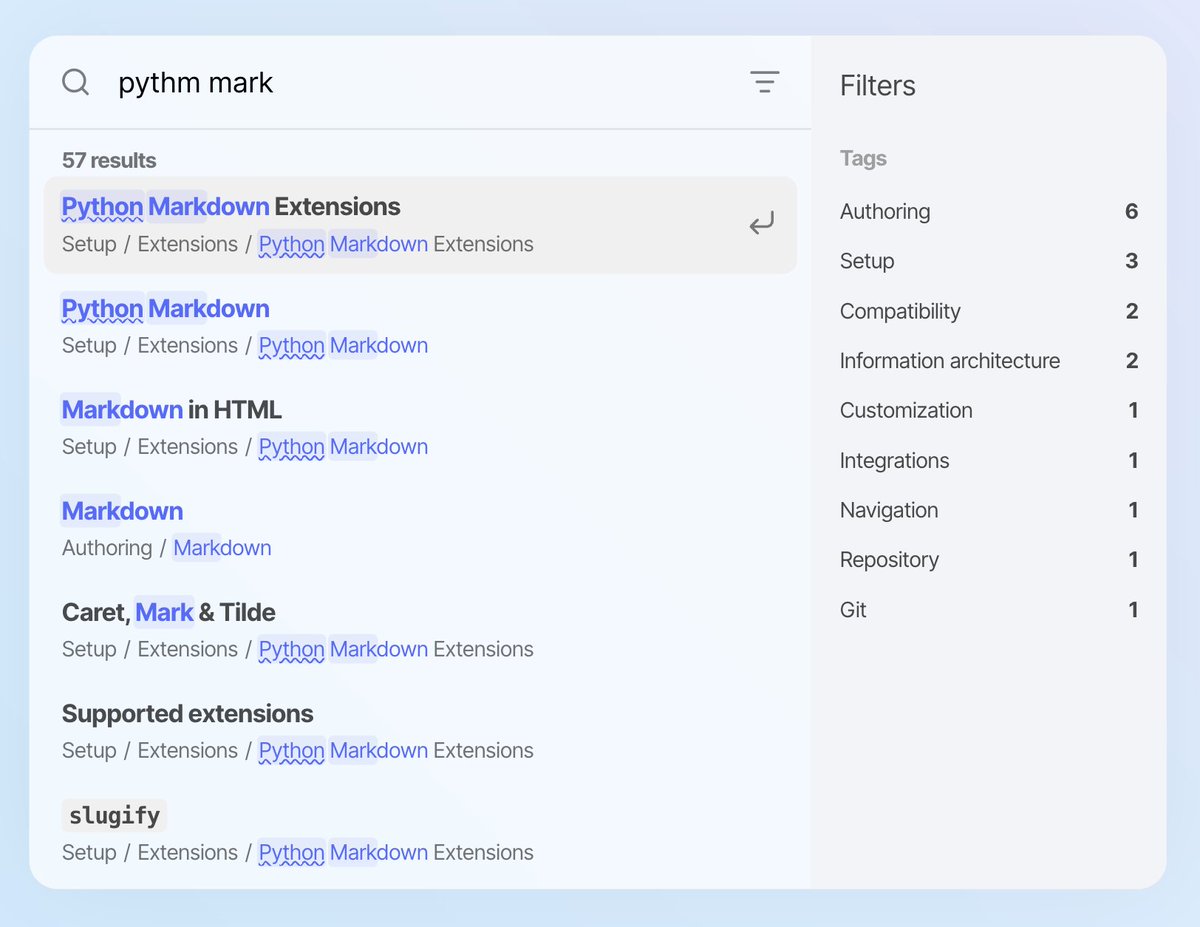Filter by the Customization tag
1200x927 pixels.
989,410
